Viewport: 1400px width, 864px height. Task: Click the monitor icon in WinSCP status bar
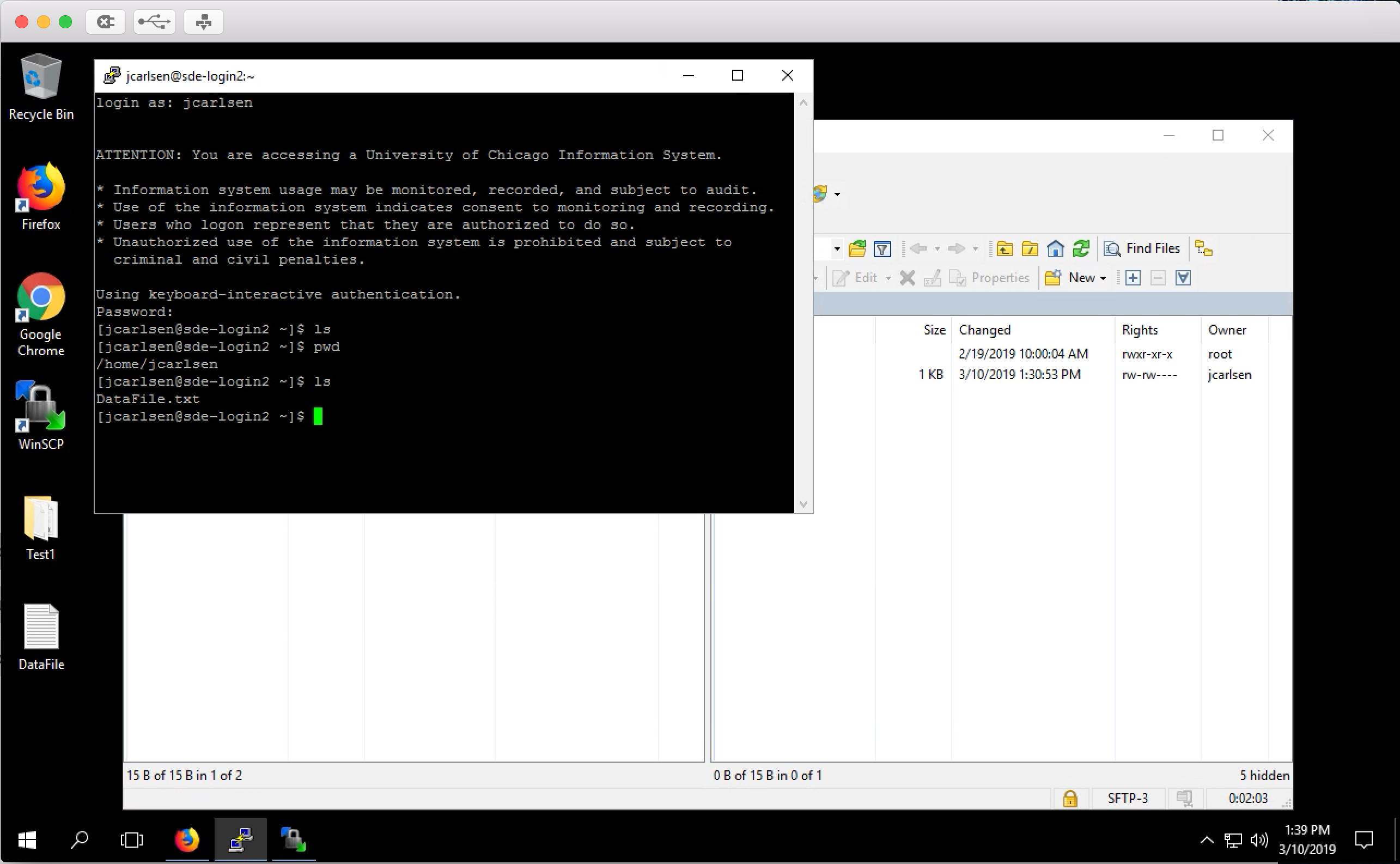(x=1185, y=798)
